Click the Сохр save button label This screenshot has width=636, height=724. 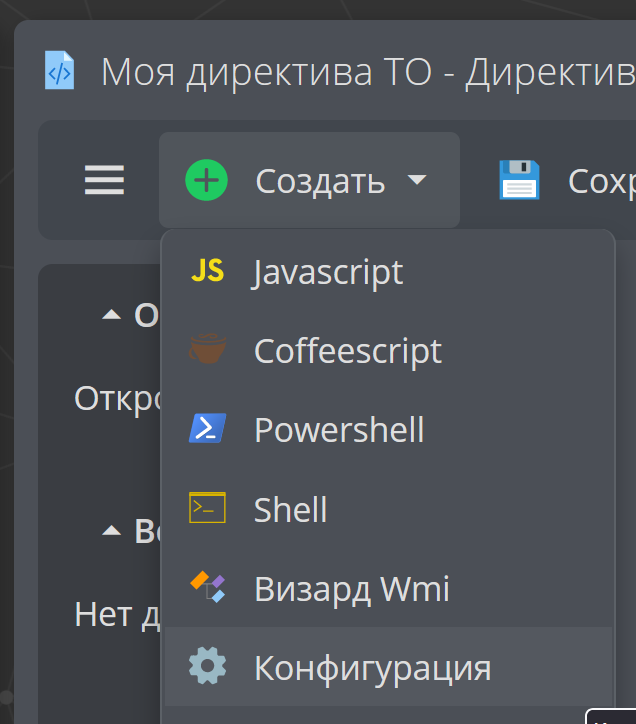(602, 182)
